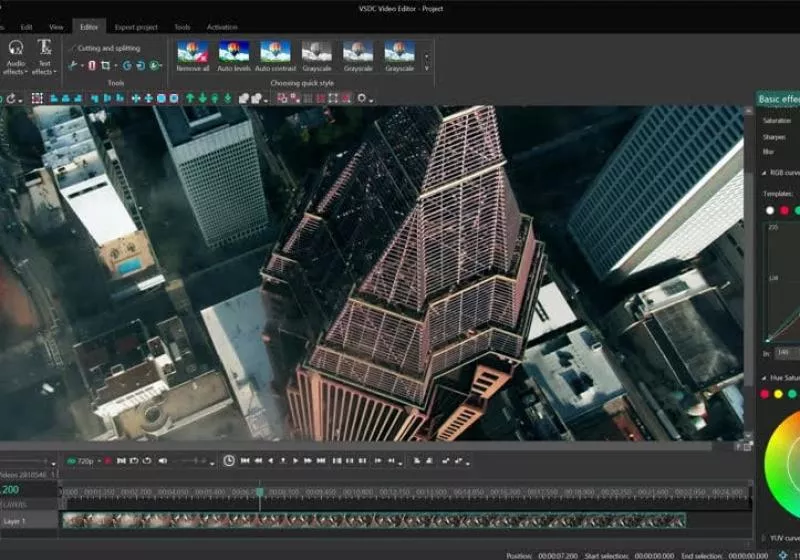Click the green move up arrow icon

tap(190, 98)
